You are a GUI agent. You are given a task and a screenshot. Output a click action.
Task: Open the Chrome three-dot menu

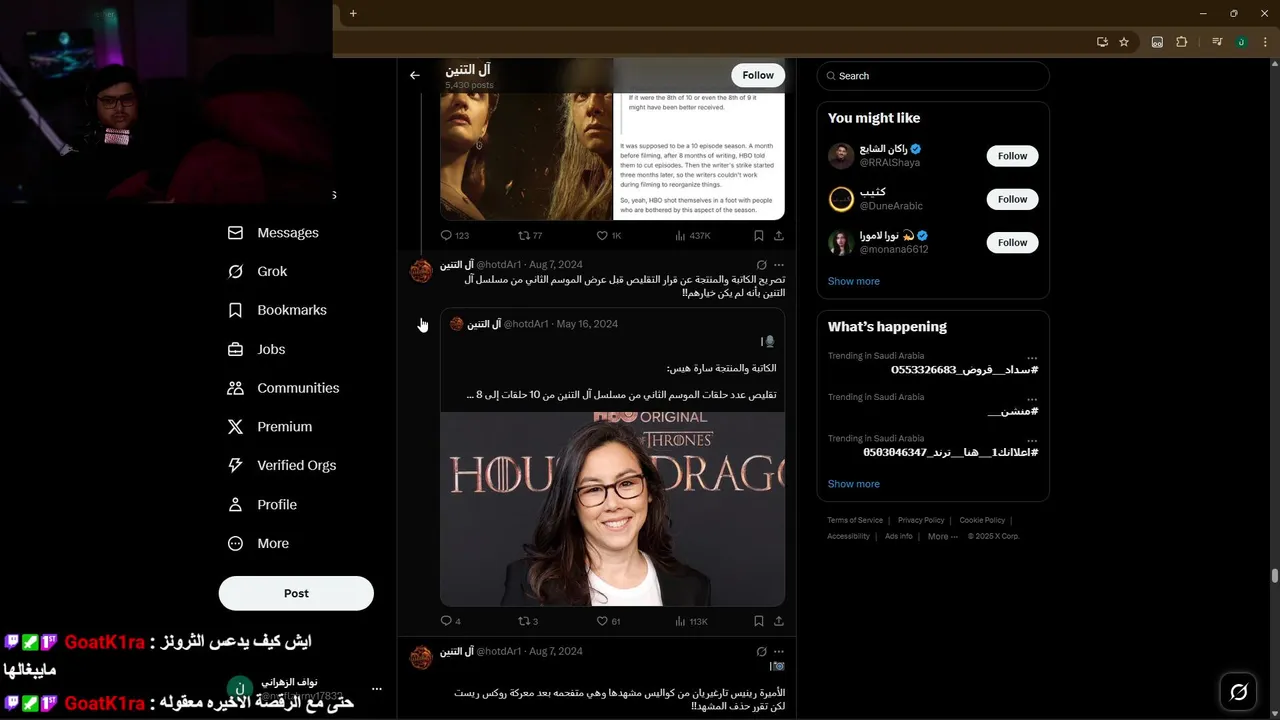click(x=1266, y=42)
